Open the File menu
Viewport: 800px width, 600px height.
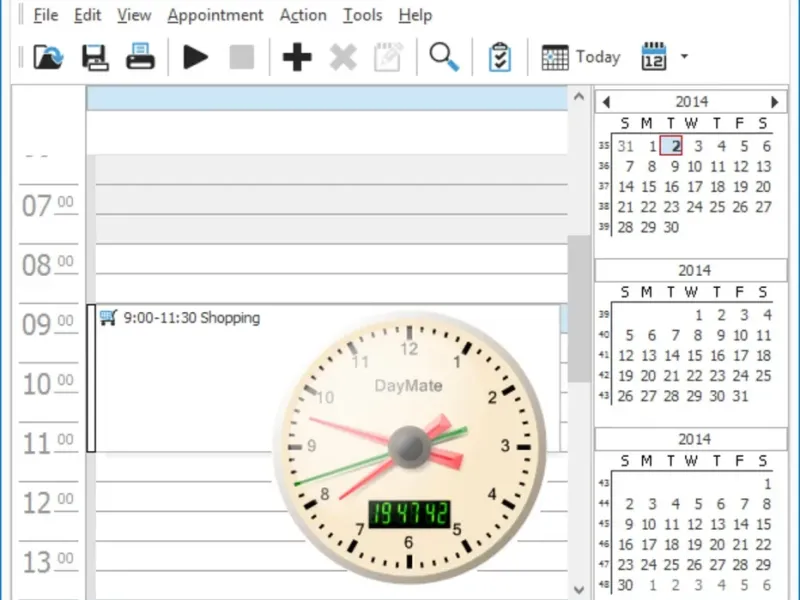tap(45, 15)
